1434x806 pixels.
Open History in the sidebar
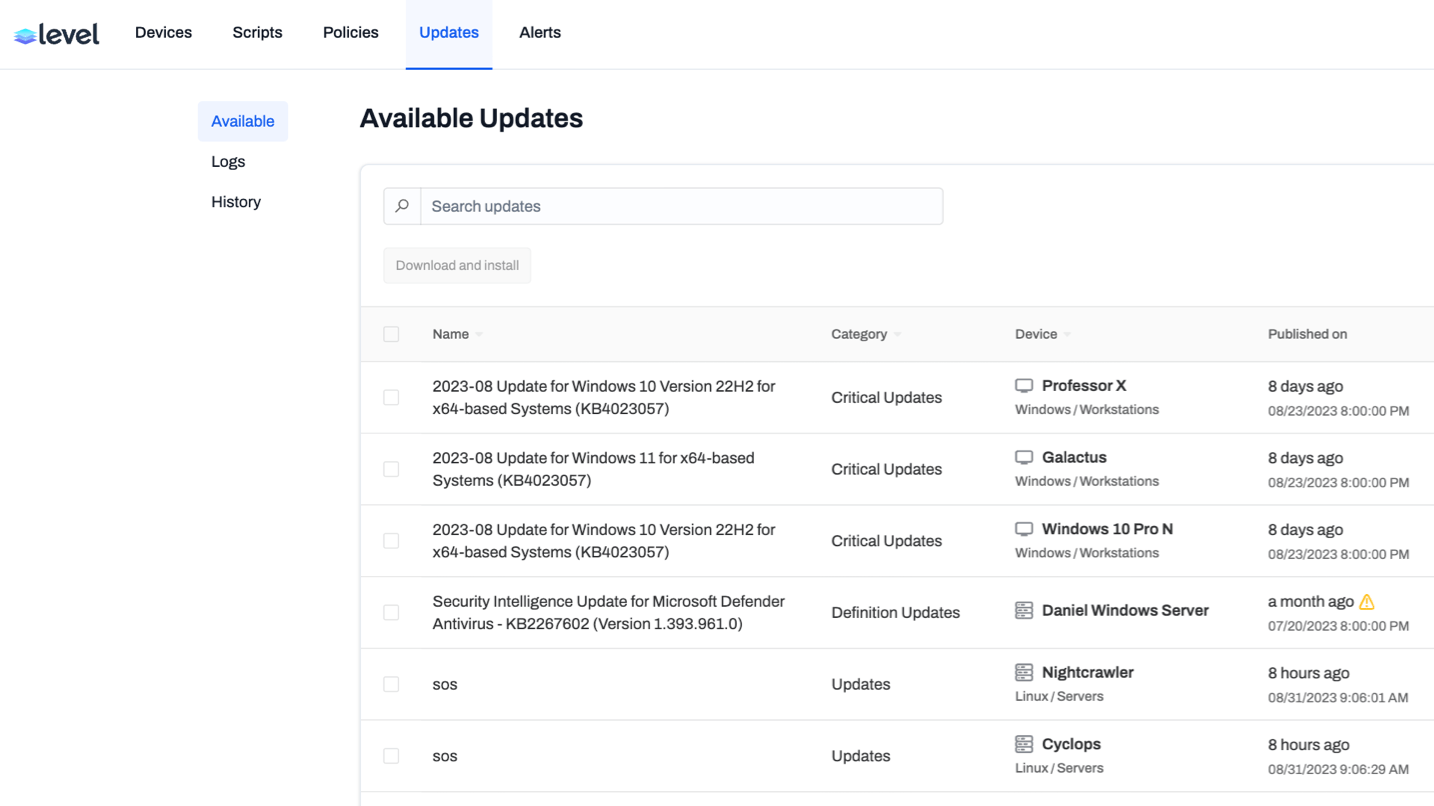pos(236,202)
